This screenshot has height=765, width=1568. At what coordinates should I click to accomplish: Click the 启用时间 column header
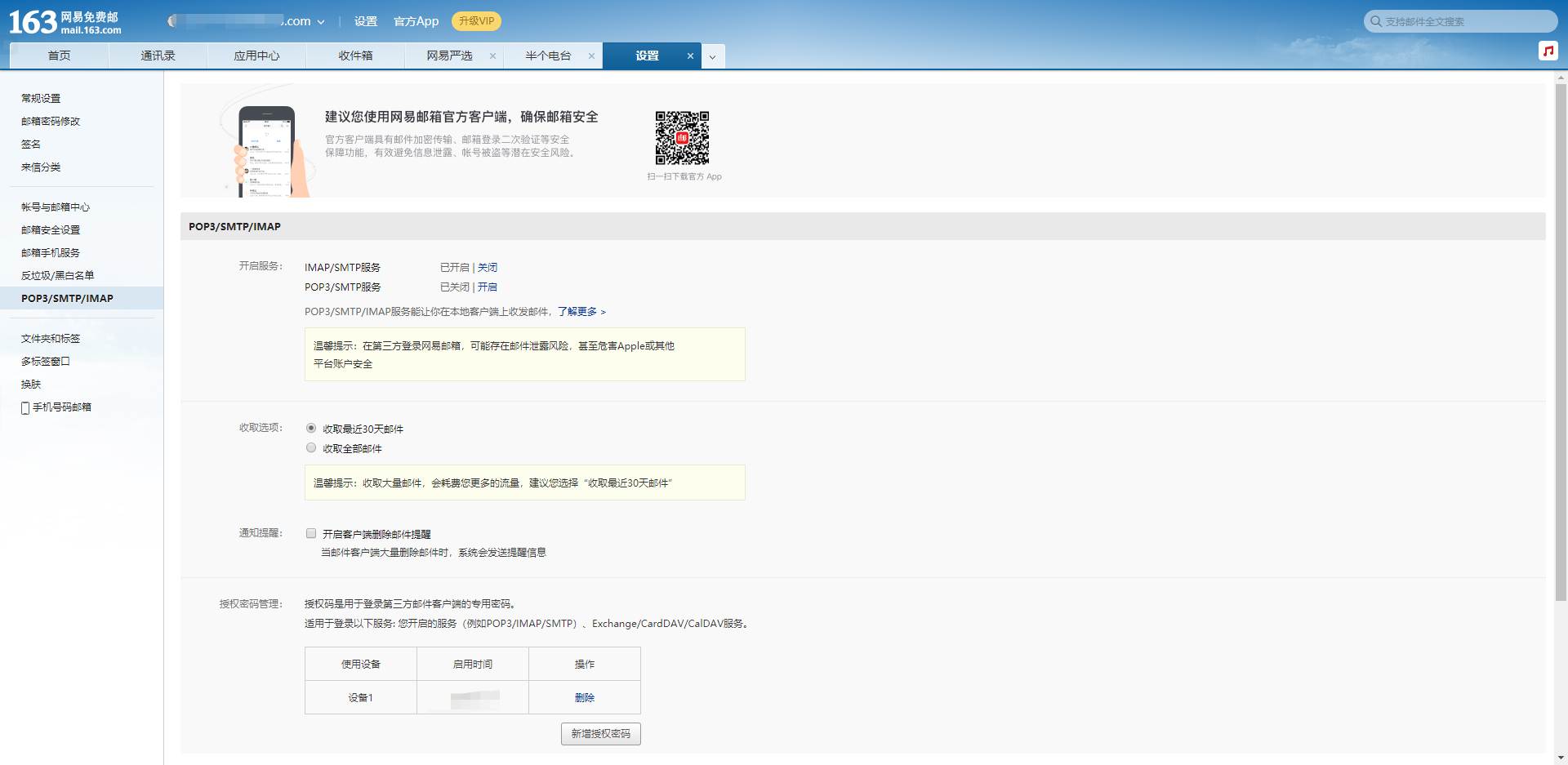(473, 665)
